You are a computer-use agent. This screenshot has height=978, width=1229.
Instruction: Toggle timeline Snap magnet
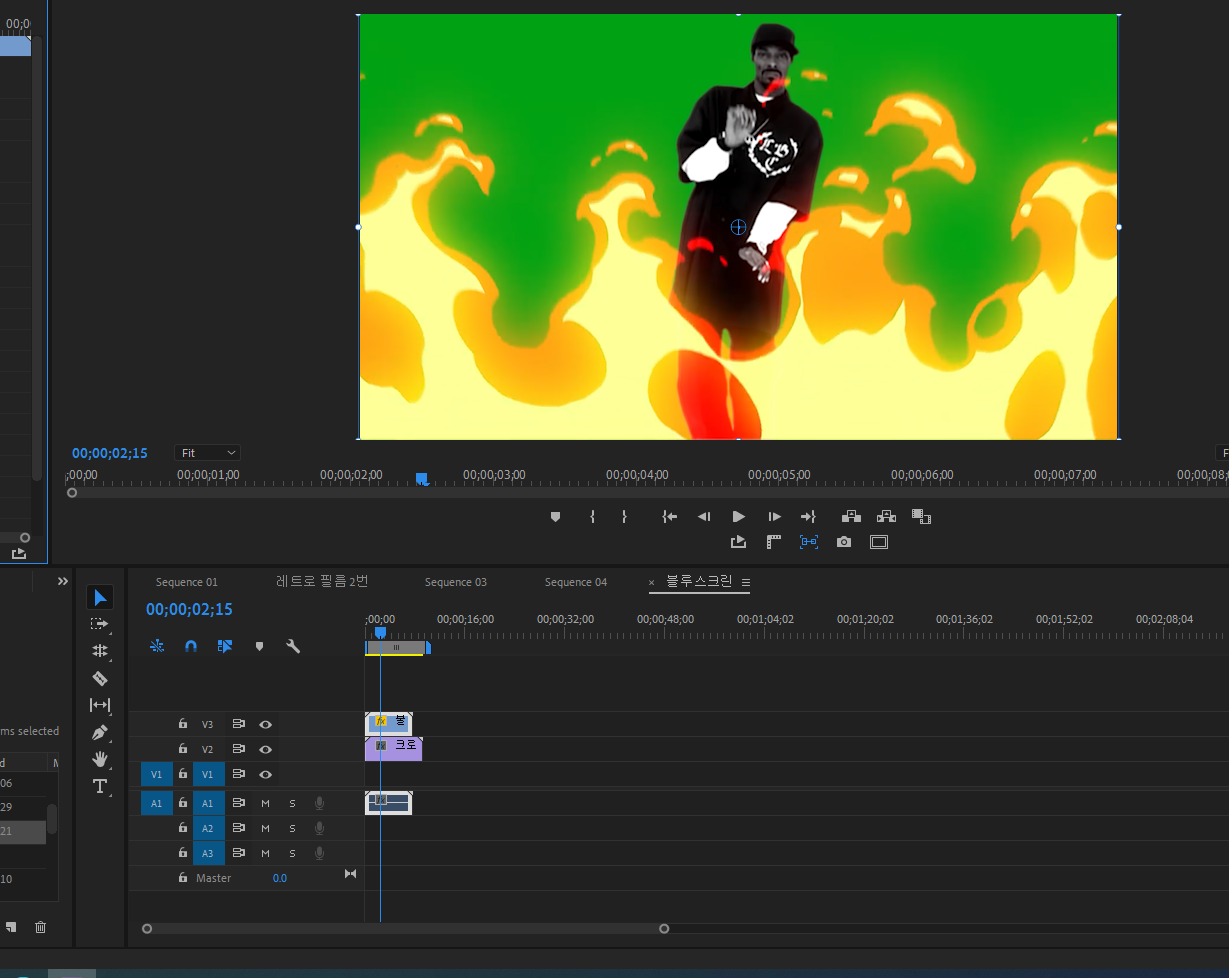coord(191,646)
